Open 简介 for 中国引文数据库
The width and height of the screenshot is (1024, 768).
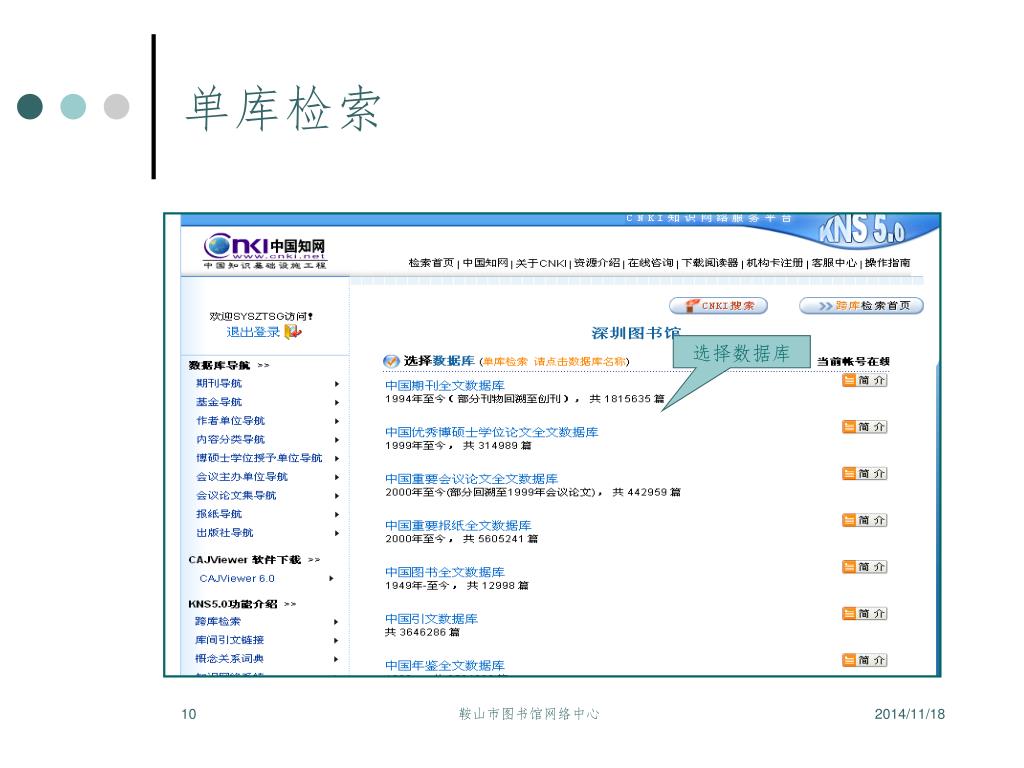(864, 614)
